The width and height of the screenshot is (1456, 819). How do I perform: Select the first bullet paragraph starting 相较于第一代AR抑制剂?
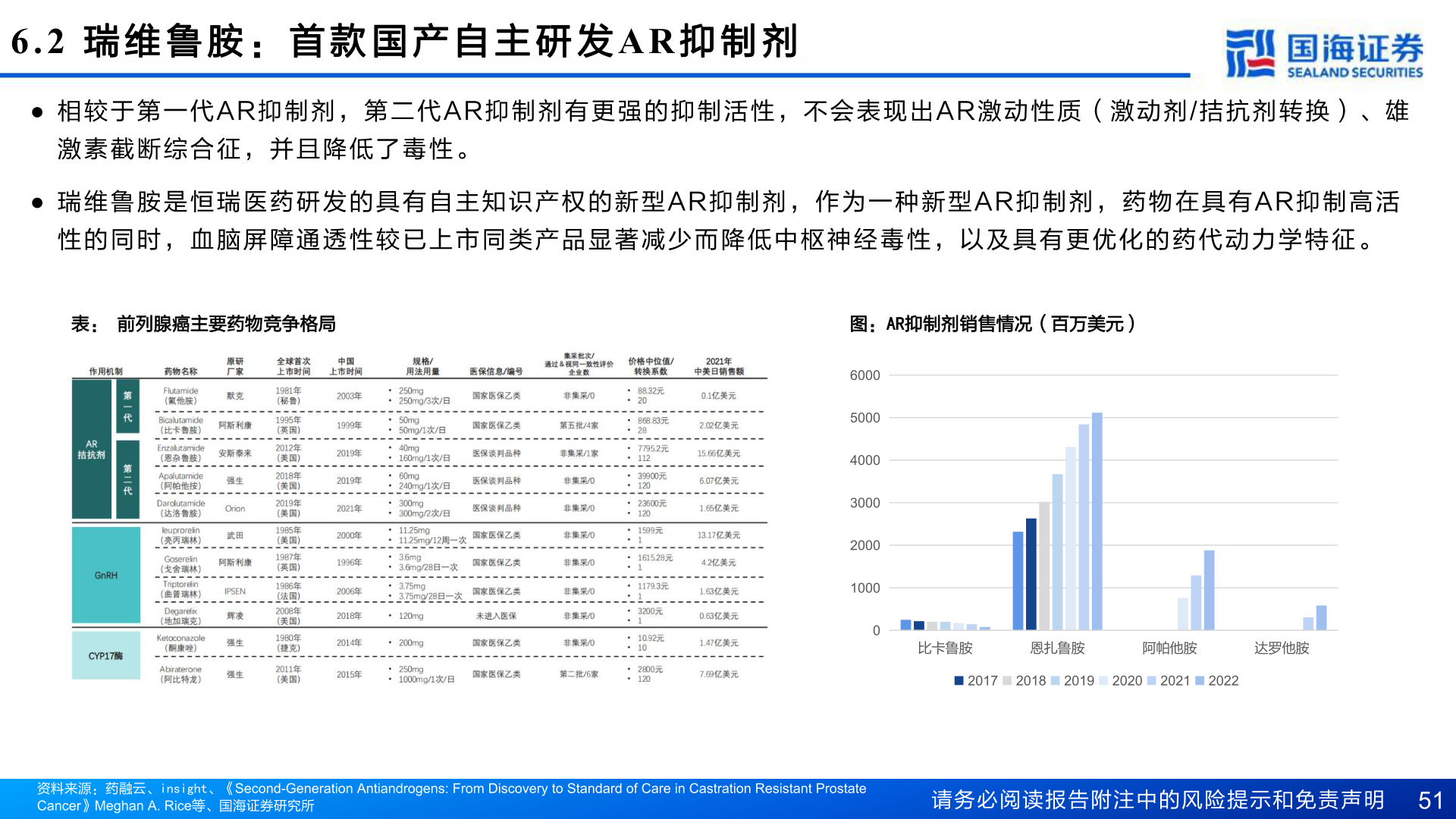[x=733, y=130]
